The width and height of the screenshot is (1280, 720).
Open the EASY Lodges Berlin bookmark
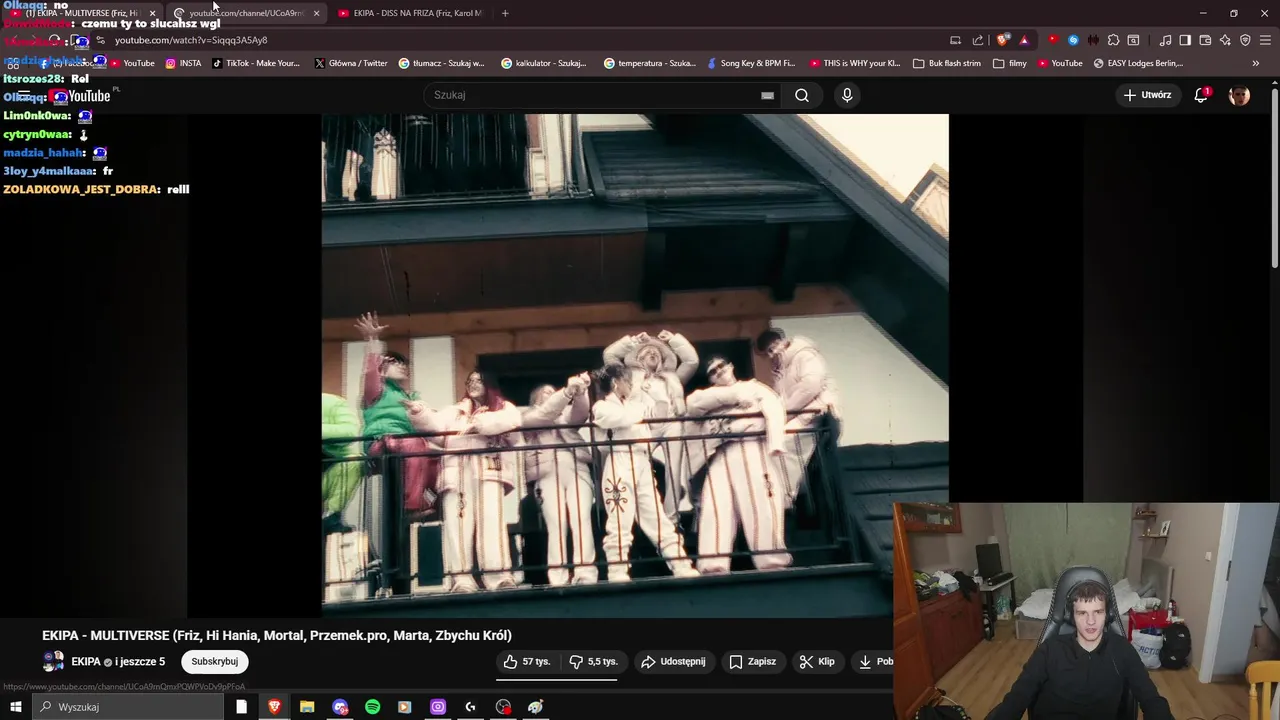(1139, 63)
